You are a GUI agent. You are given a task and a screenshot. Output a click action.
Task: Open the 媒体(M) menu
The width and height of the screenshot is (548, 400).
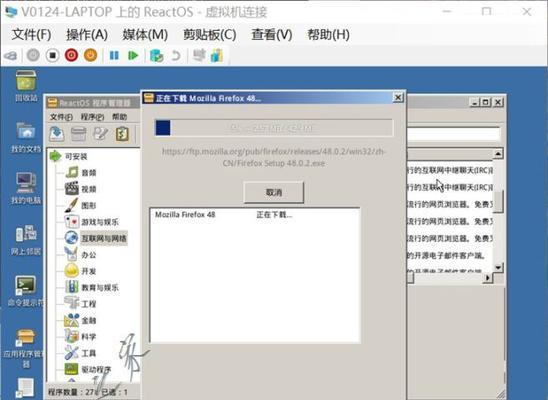[145, 35]
